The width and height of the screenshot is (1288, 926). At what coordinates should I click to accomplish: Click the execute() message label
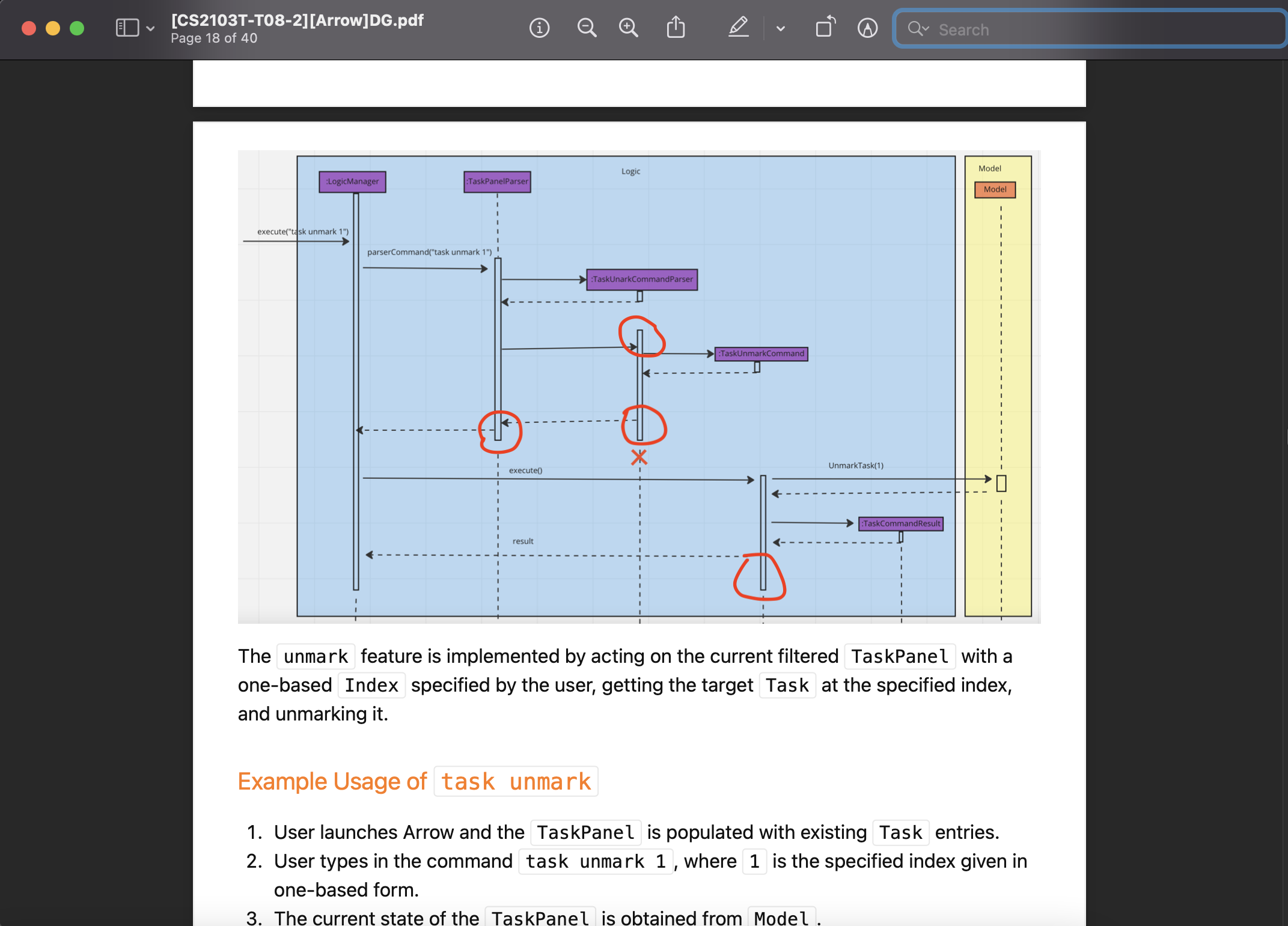click(x=525, y=471)
